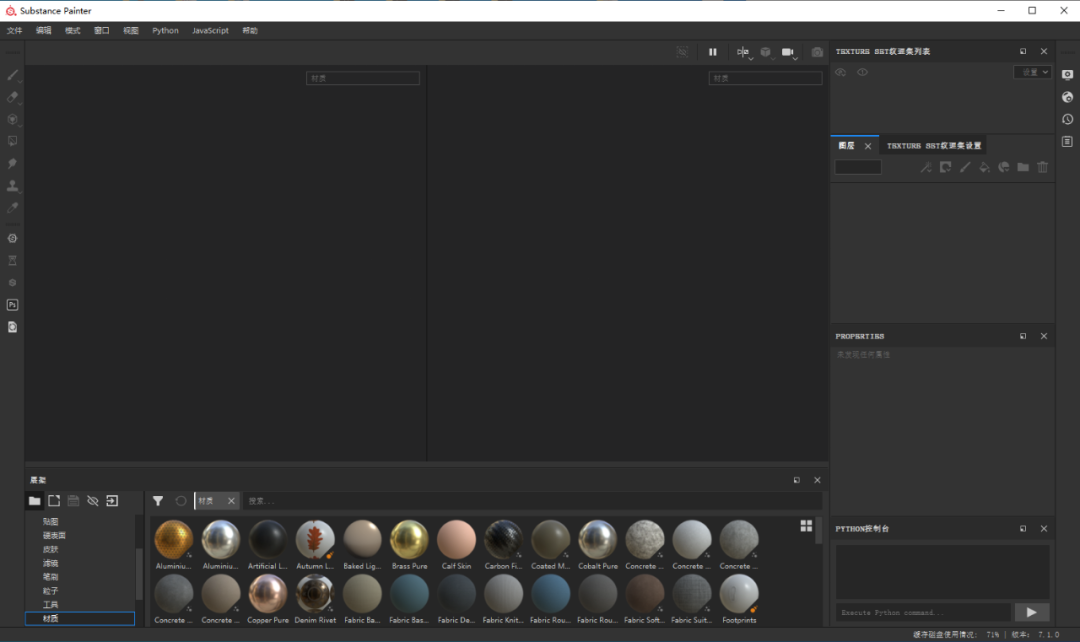This screenshot has height=642, width=1080.
Task: Undock the shelf panel
Action: point(796,480)
